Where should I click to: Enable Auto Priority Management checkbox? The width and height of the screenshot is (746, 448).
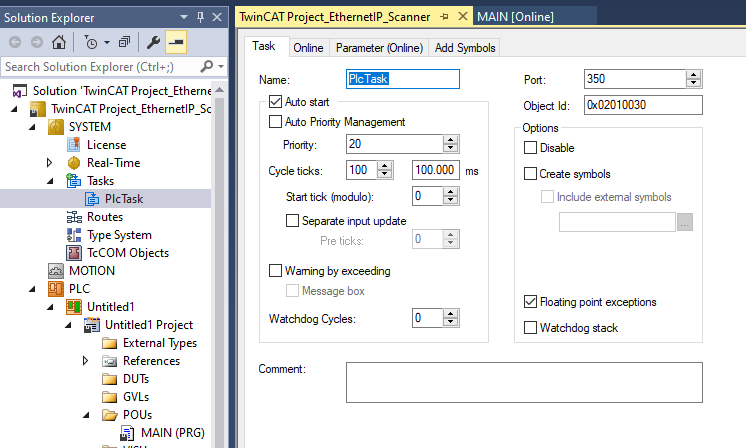click(275, 122)
